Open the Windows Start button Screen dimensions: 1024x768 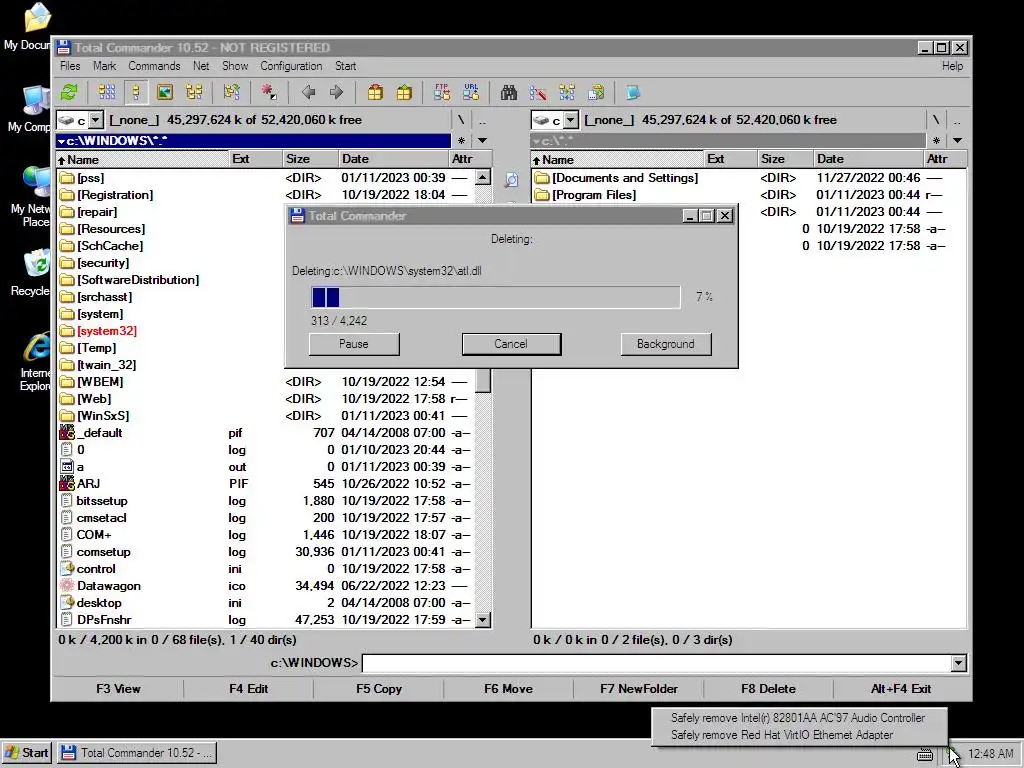coord(27,753)
